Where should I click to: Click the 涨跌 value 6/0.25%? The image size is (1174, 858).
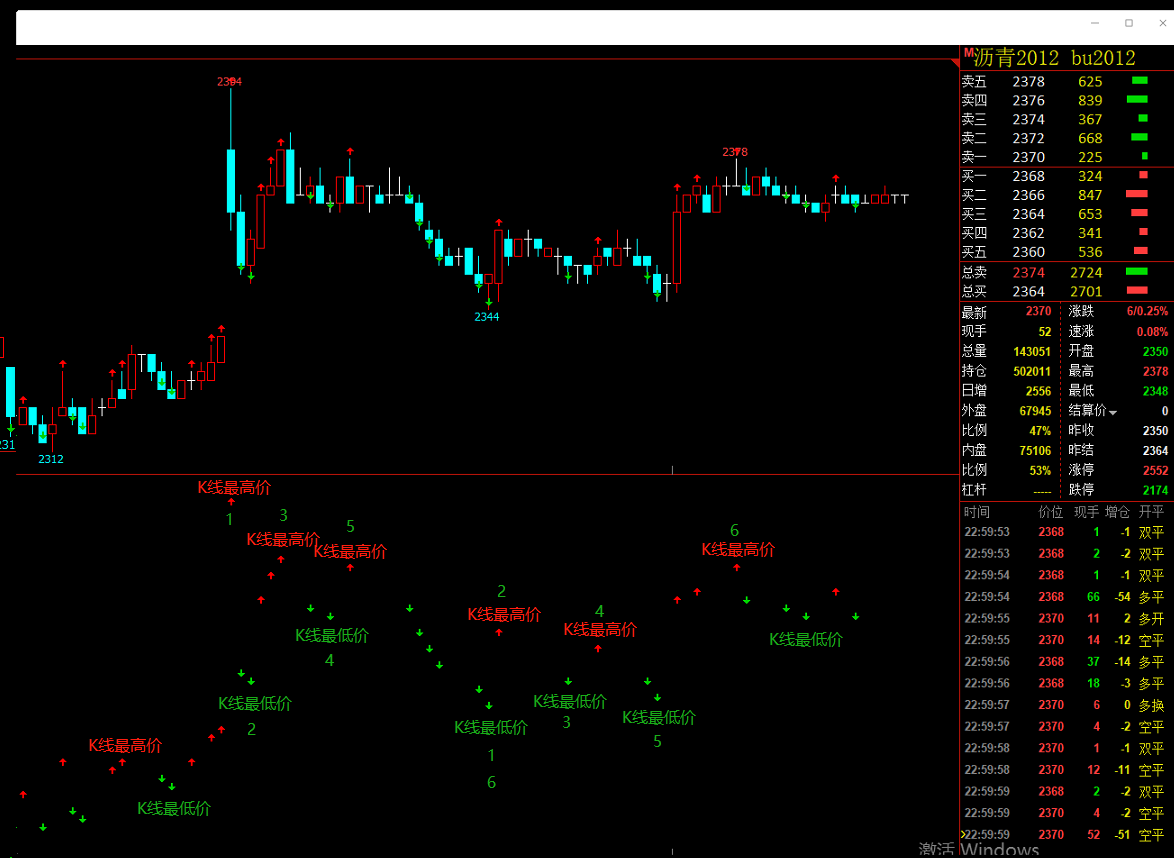click(1147, 311)
